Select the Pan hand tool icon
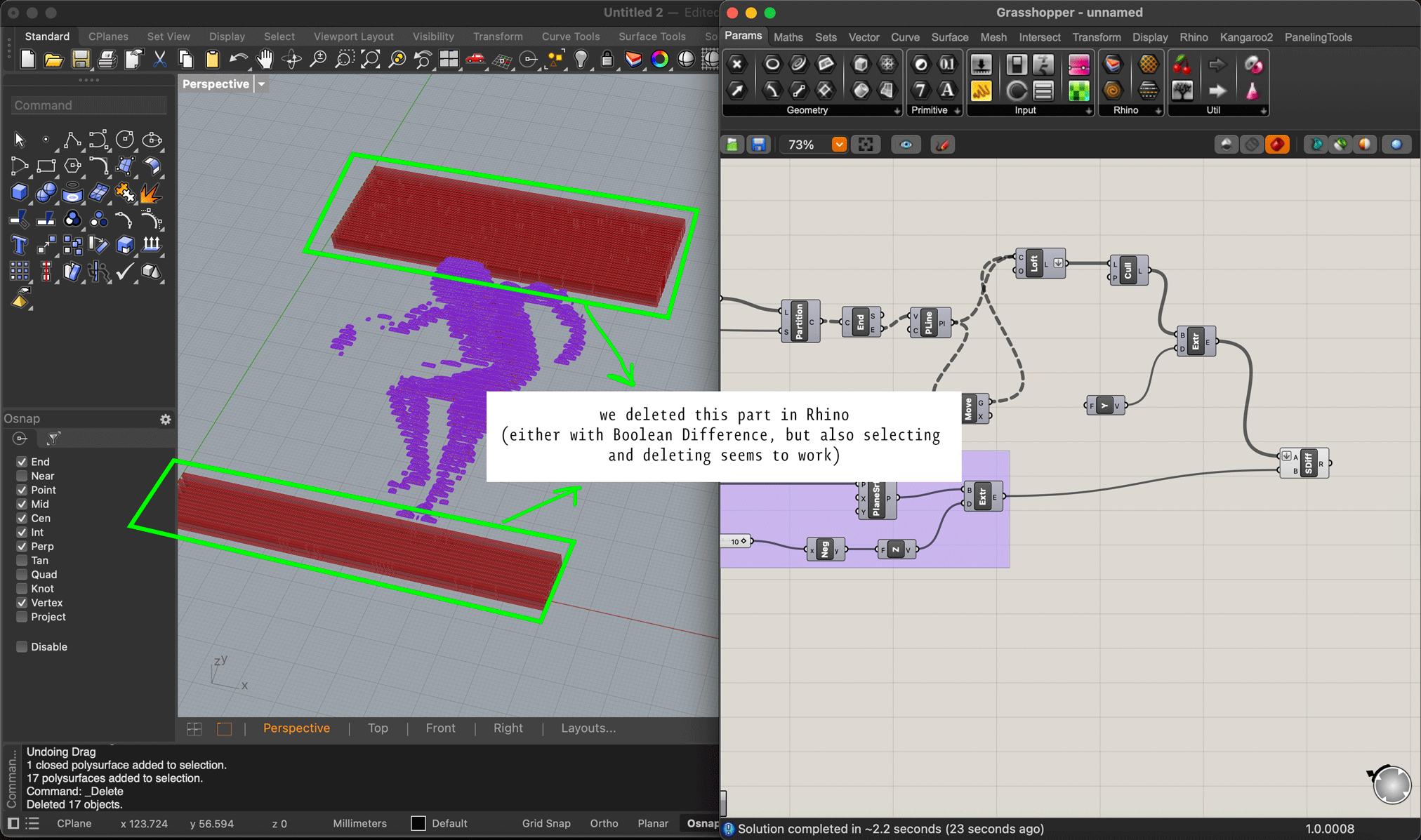Screen dimensions: 1421x840 click(265, 60)
